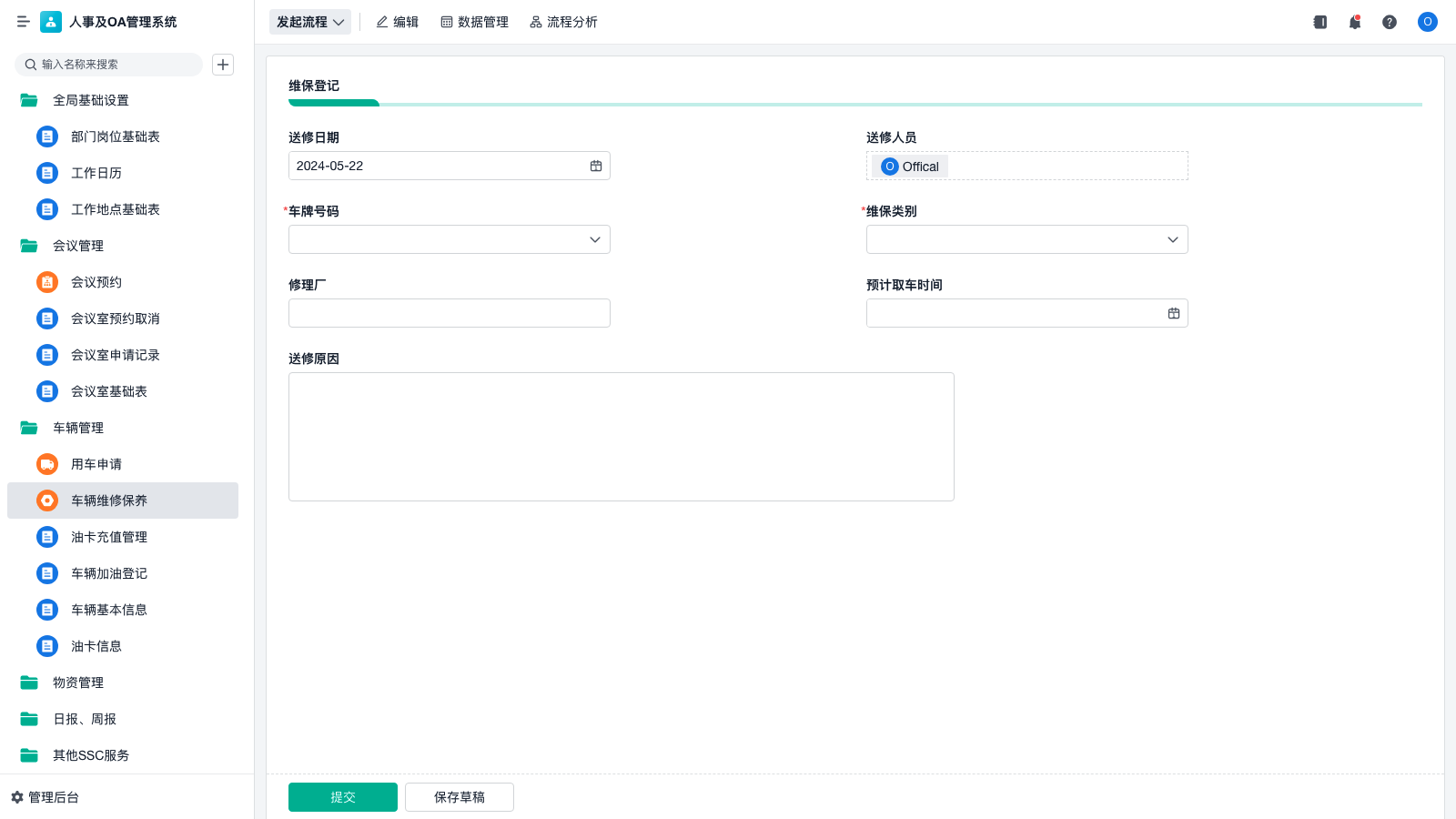Expand the 车牌号码 dropdown
This screenshot has height=819, width=1456.
[x=594, y=239]
